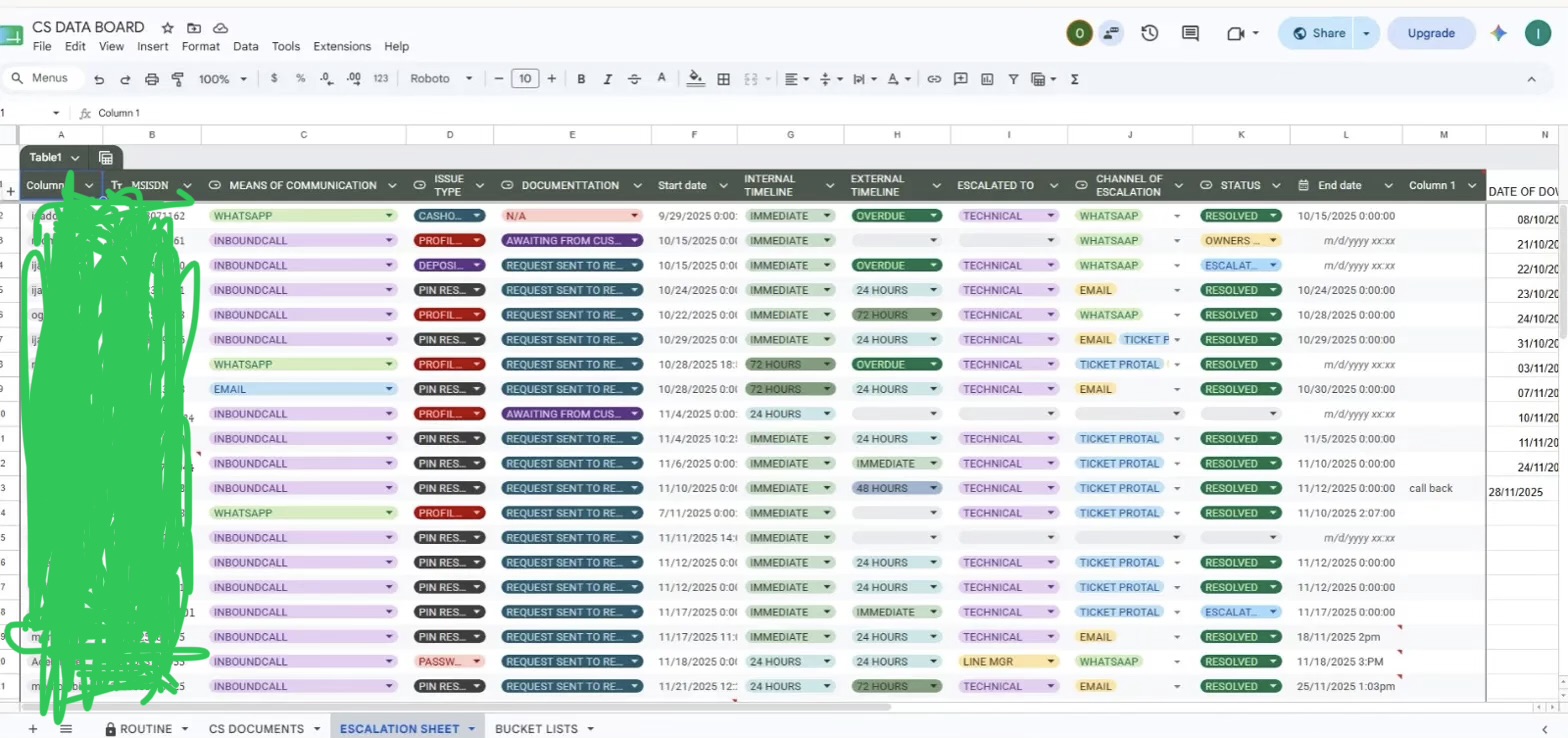This screenshot has width=1568, height=738.
Task: Star the CS DATA BOARD document
Action: pyautogui.click(x=168, y=28)
